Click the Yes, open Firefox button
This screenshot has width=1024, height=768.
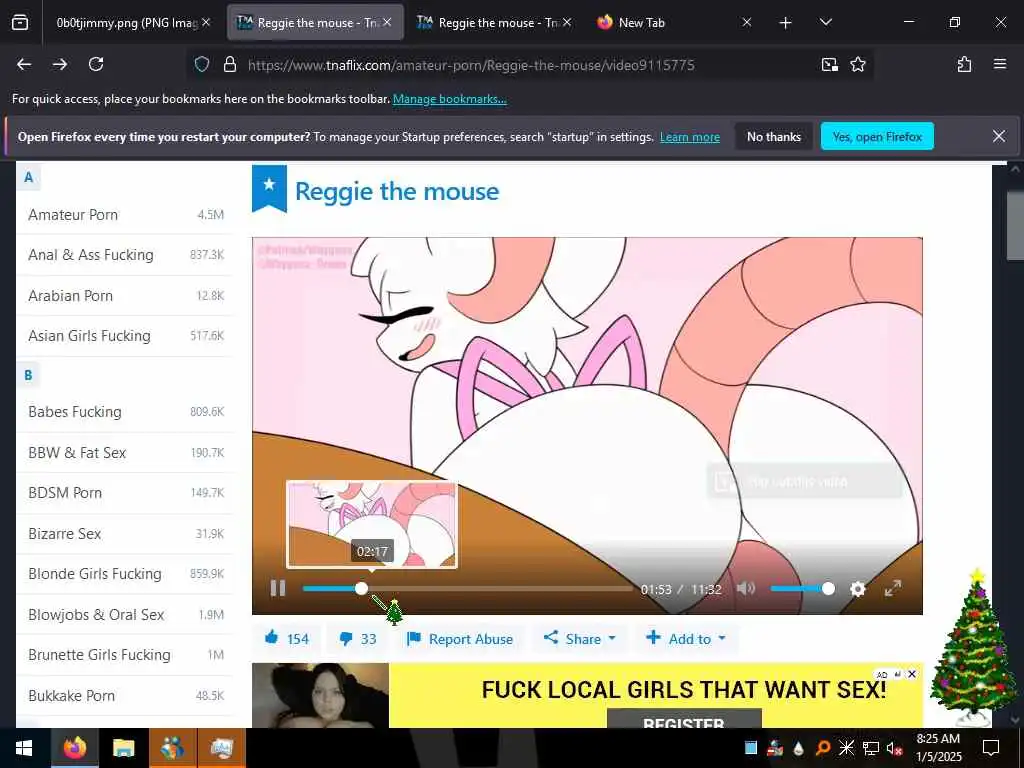tap(877, 136)
